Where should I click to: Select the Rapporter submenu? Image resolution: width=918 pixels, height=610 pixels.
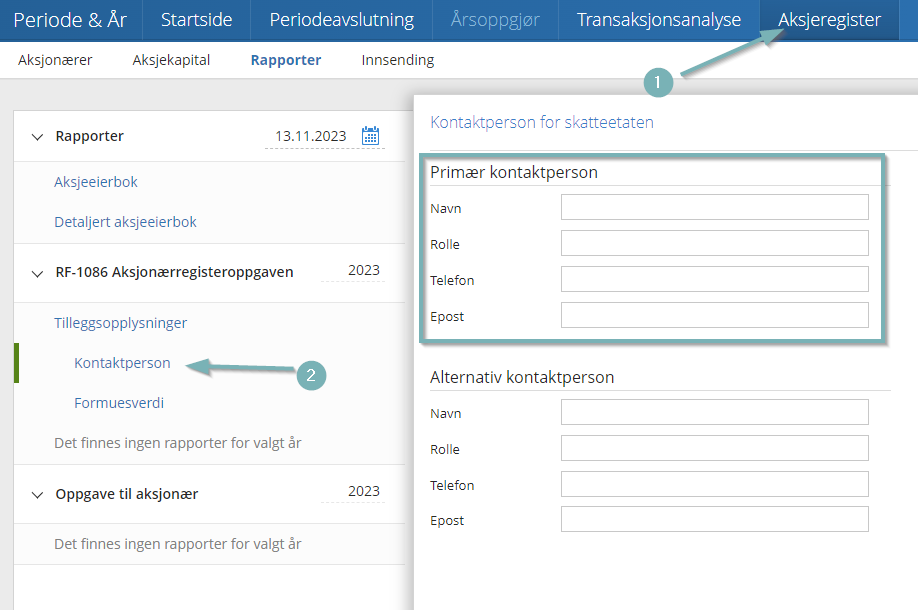(x=286, y=60)
